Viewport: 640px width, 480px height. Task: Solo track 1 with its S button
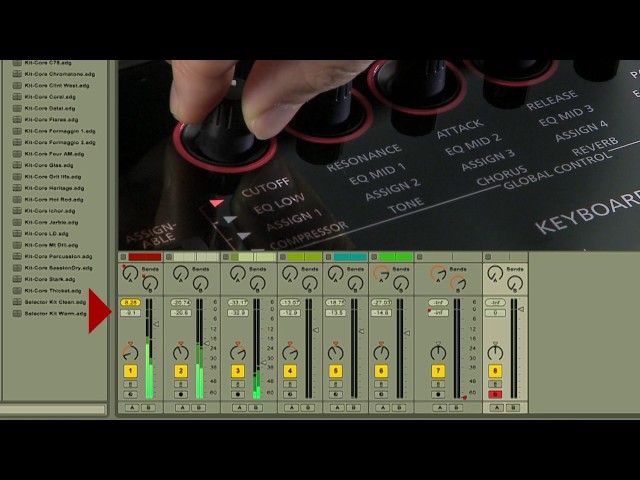[131, 384]
